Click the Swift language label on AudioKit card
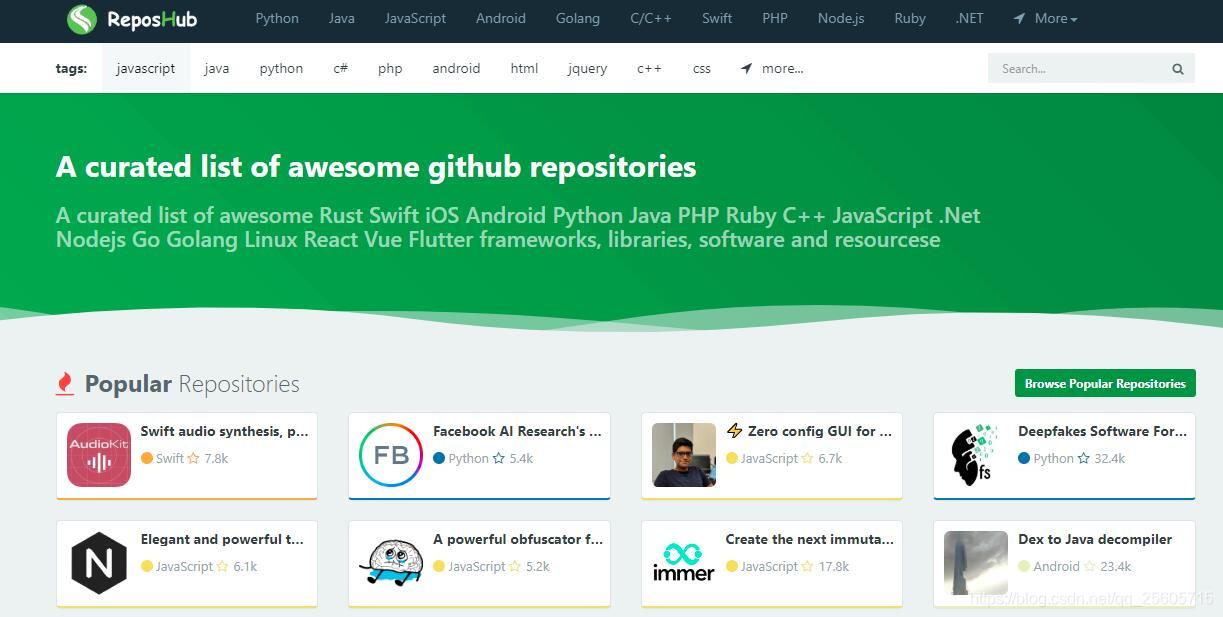 [x=170, y=458]
